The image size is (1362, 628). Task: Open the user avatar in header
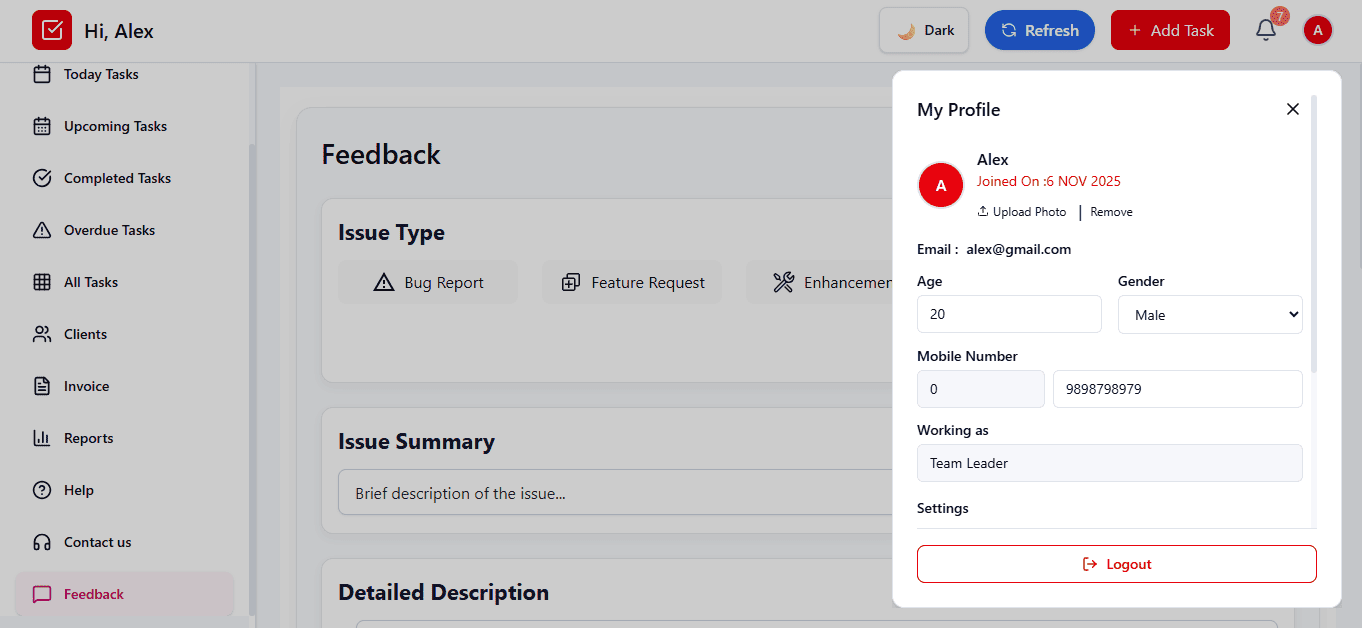(1318, 30)
